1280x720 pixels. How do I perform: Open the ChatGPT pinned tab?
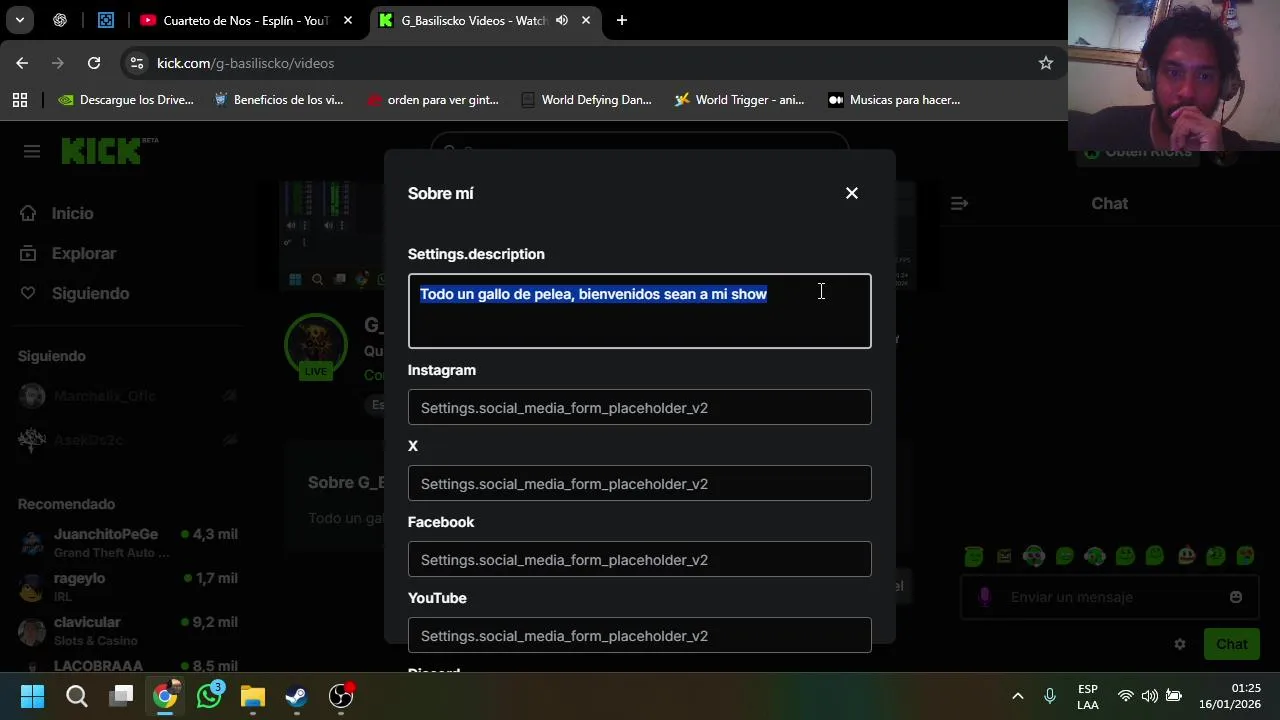pos(60,20)
